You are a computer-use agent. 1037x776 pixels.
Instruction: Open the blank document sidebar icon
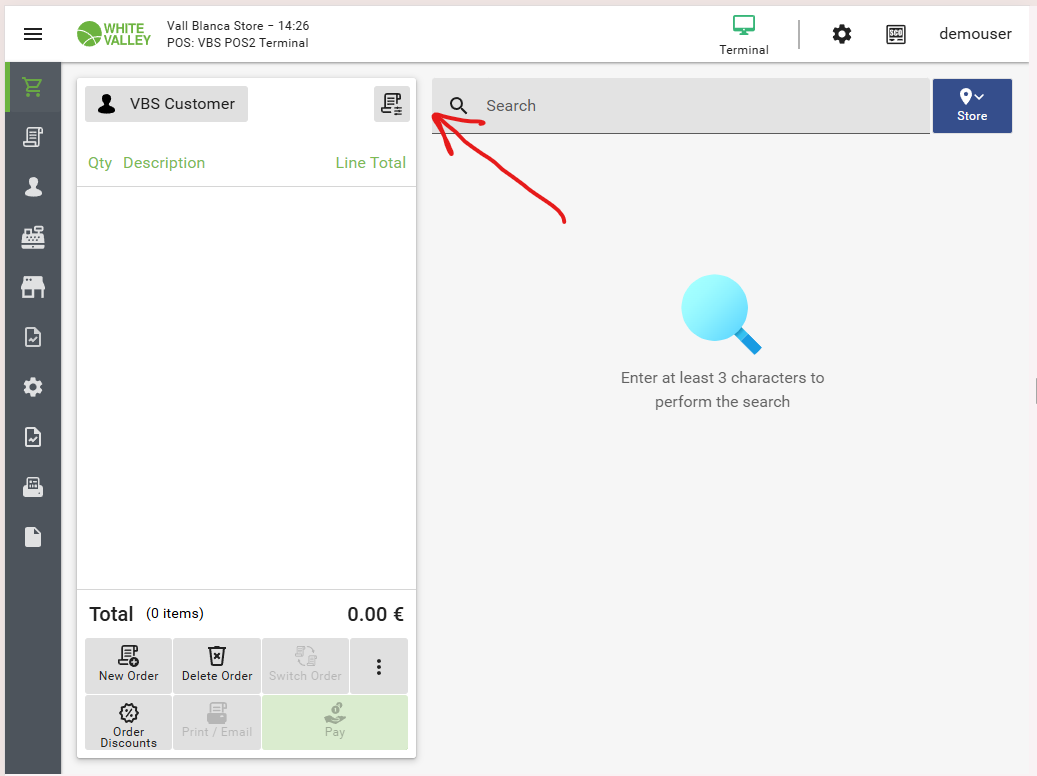pyautogui.click(x=32, y=537)
